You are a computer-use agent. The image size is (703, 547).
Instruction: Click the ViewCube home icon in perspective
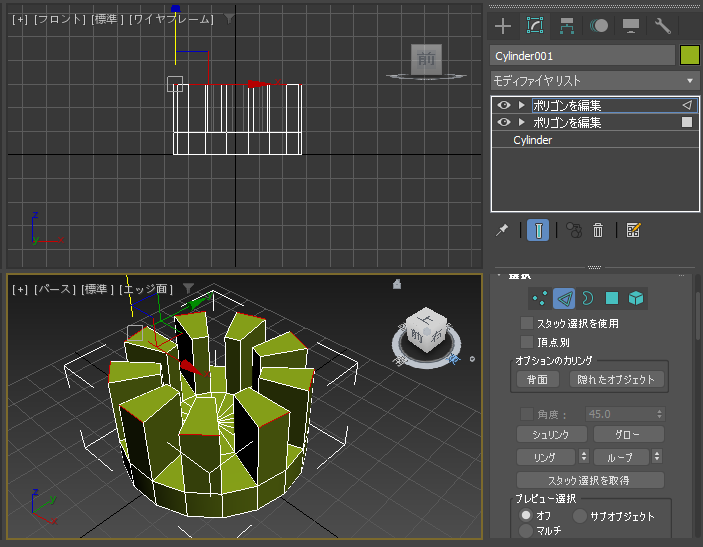[397, 284]
